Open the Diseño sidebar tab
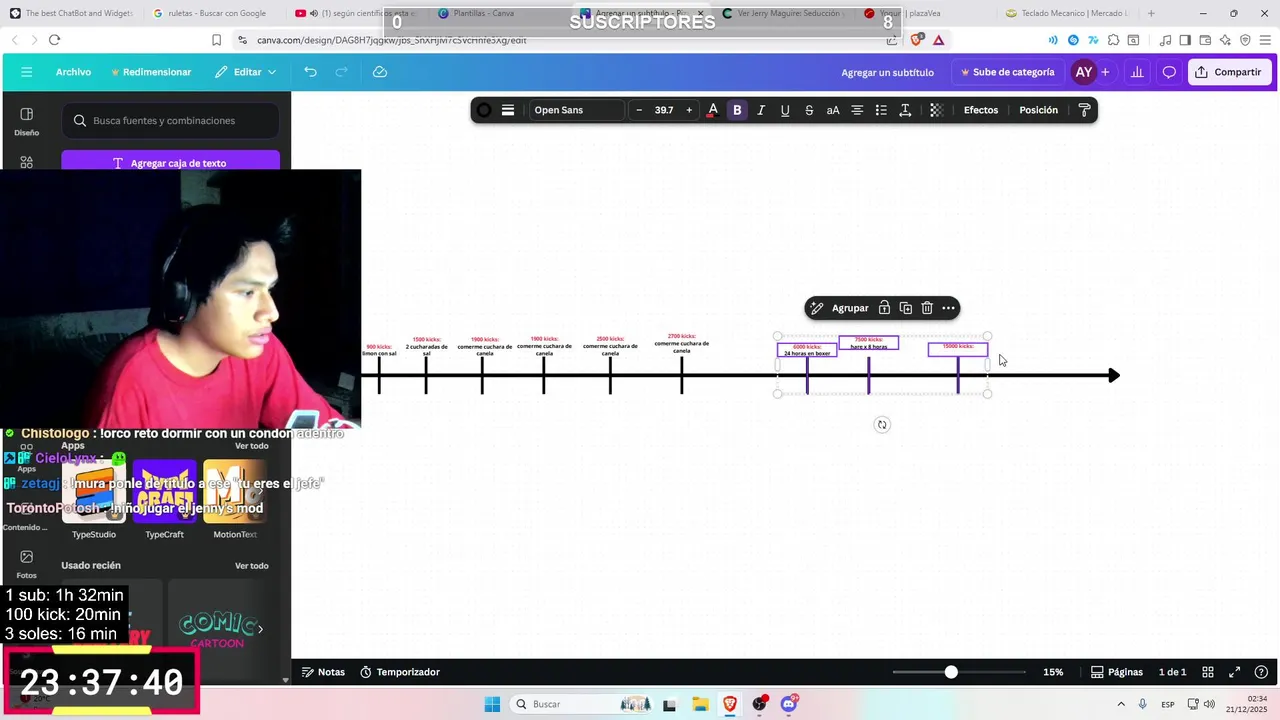Viewport: 1280px width, 720px height. pos(26,121)
